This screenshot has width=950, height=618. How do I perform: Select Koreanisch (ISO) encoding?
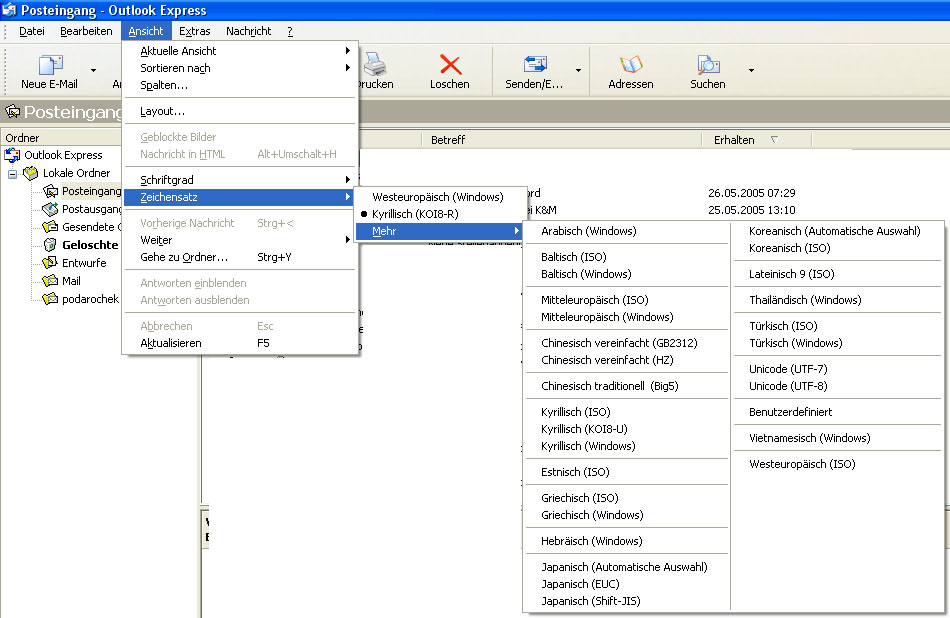click(837, 248)
